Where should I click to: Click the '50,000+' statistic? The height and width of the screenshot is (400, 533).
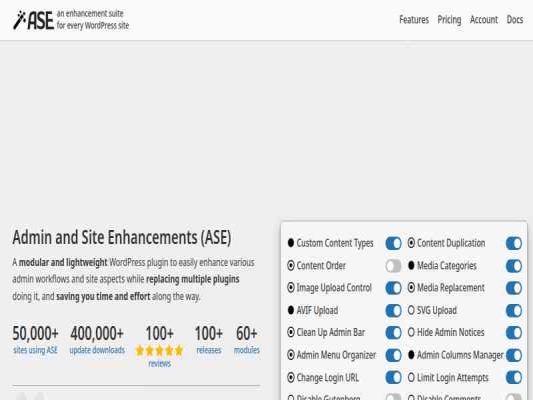[35, 333]
